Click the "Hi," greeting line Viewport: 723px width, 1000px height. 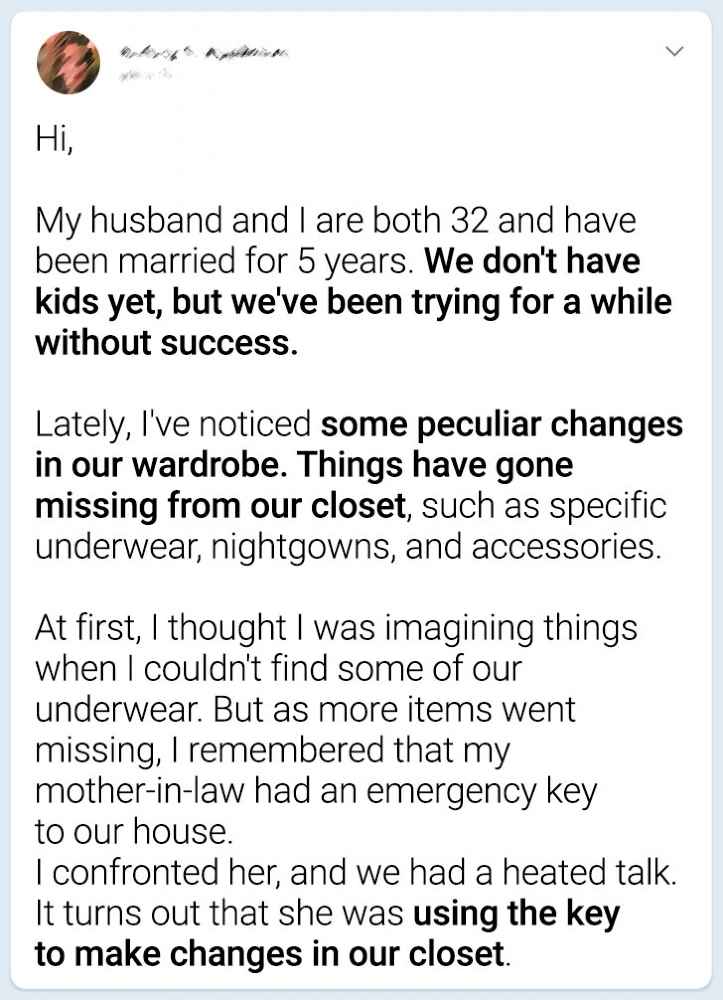pyautogui.click(x=54, y=140)
